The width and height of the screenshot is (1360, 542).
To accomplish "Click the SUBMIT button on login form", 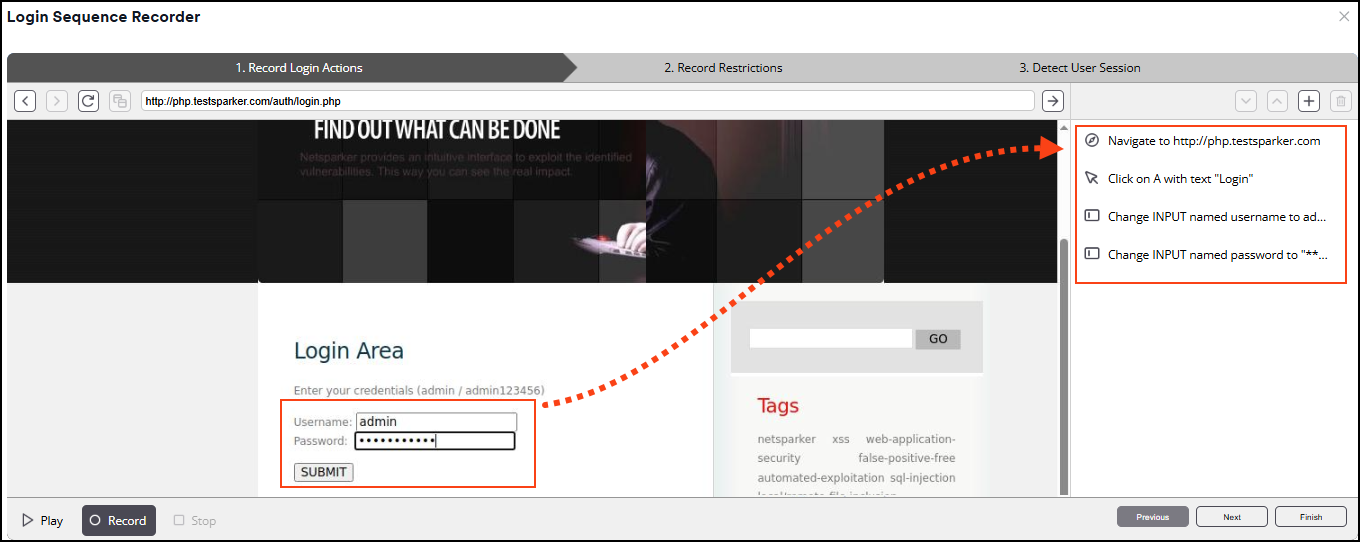I will 323,472.
